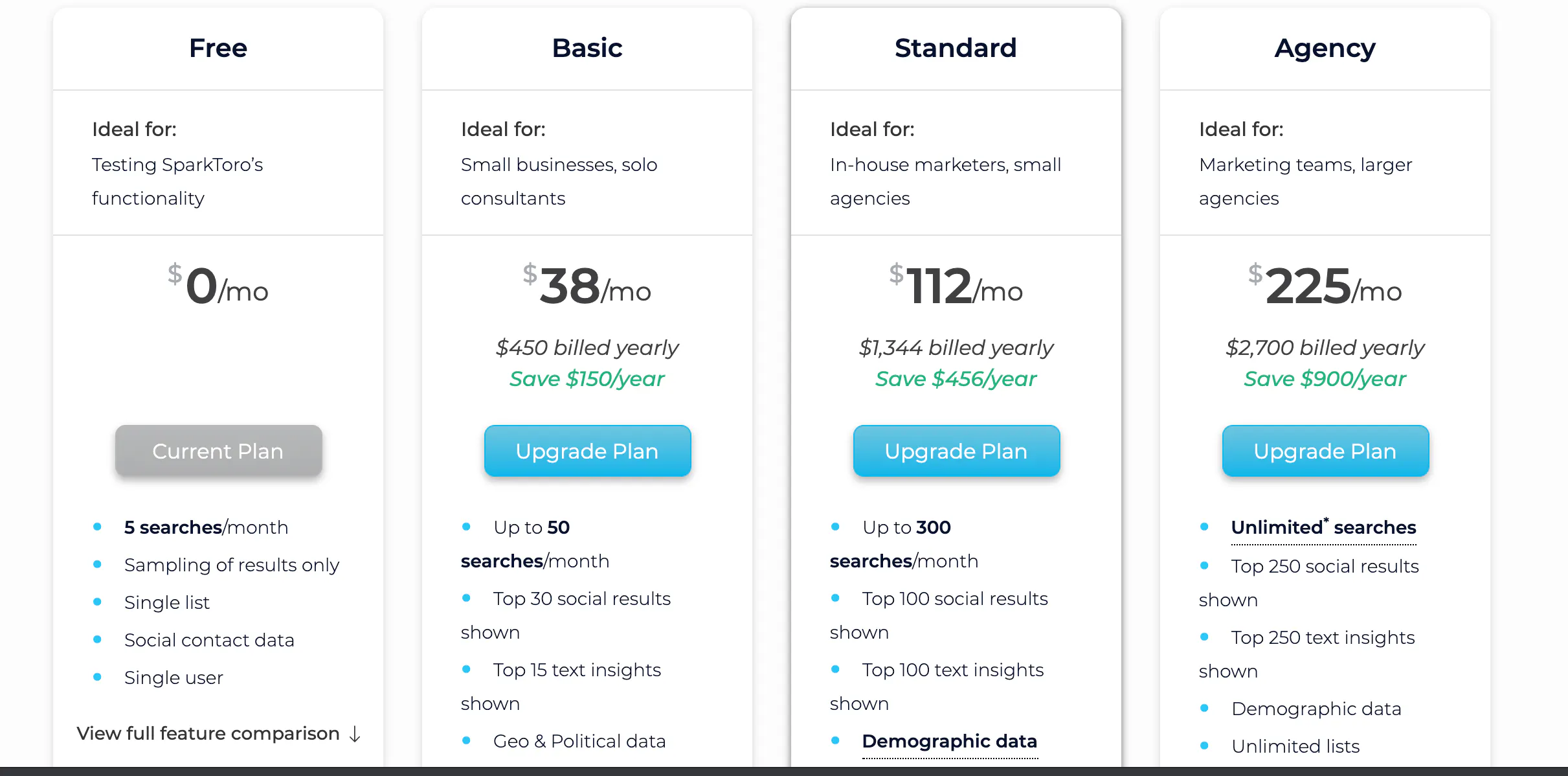Screen dimensions: 1568x776
Task: Open the full feature comparison link
Action: [208, 733]
